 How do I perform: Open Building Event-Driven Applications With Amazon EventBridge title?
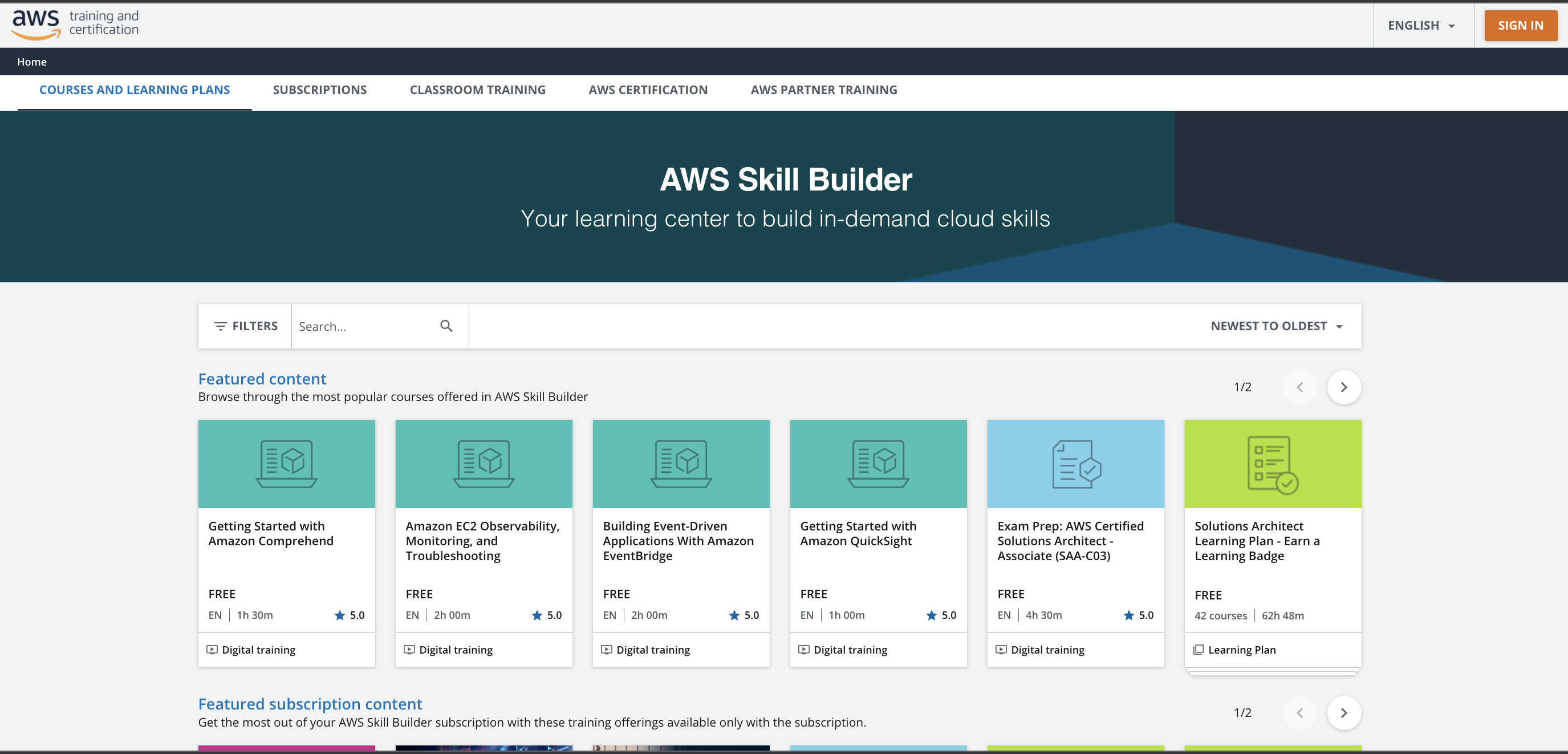[x=678, y=541]
